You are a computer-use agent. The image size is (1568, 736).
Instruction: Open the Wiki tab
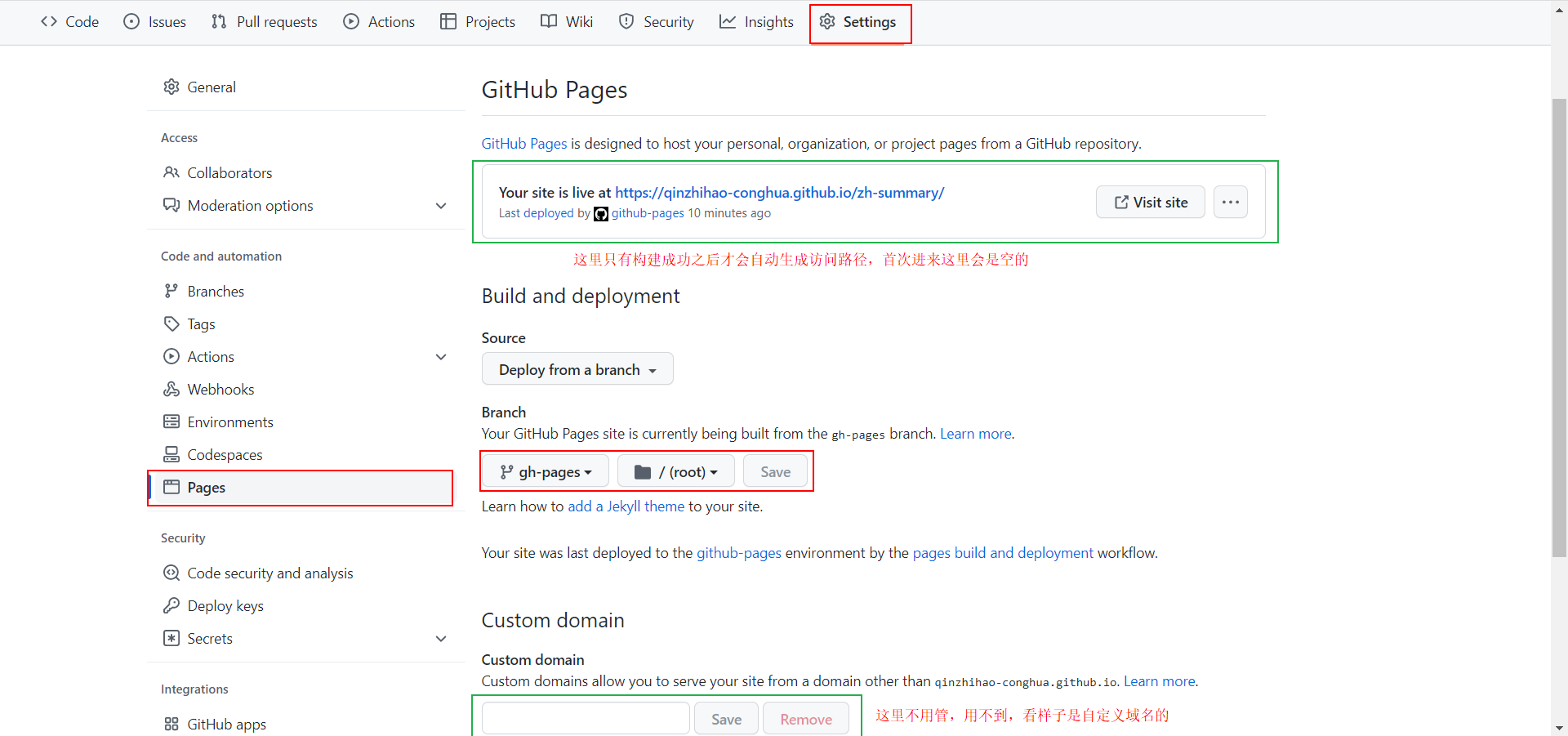click(x=567, y=22)
